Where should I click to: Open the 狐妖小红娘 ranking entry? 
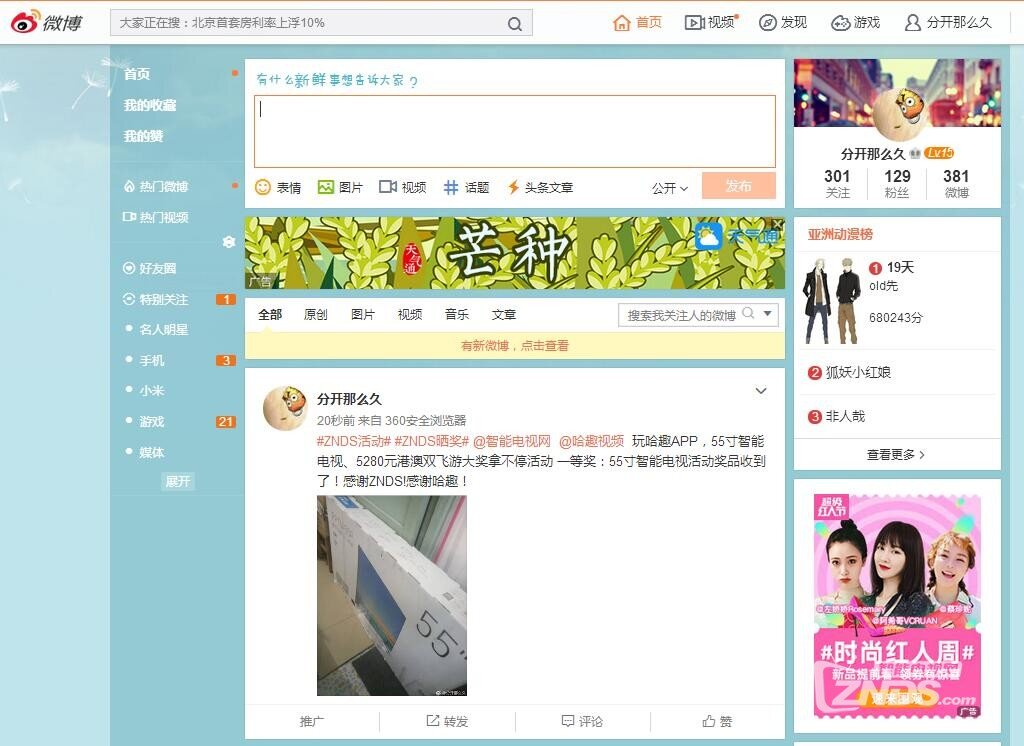pyautogui.click(x=858, y=372)
